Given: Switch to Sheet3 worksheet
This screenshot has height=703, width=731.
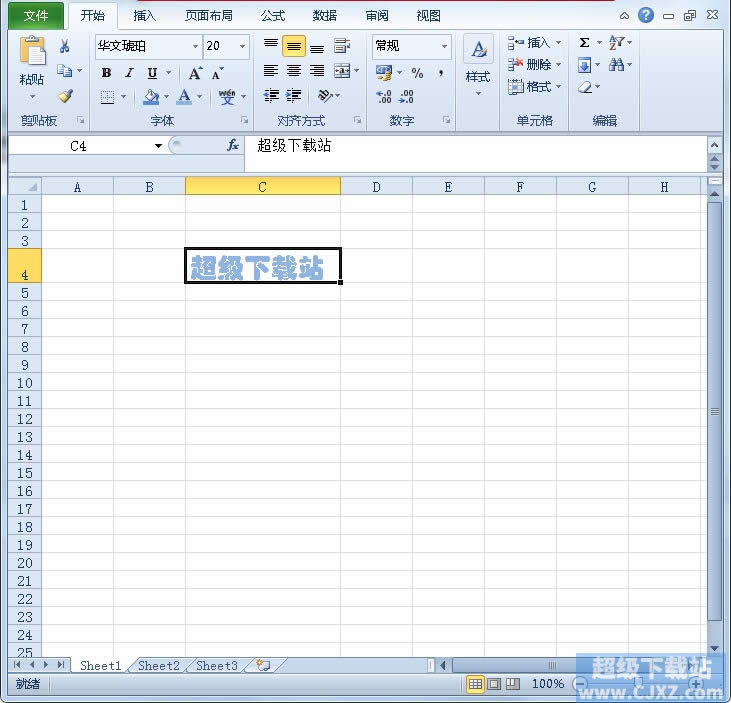Looking at the screenshot, I should pos(217,666).
